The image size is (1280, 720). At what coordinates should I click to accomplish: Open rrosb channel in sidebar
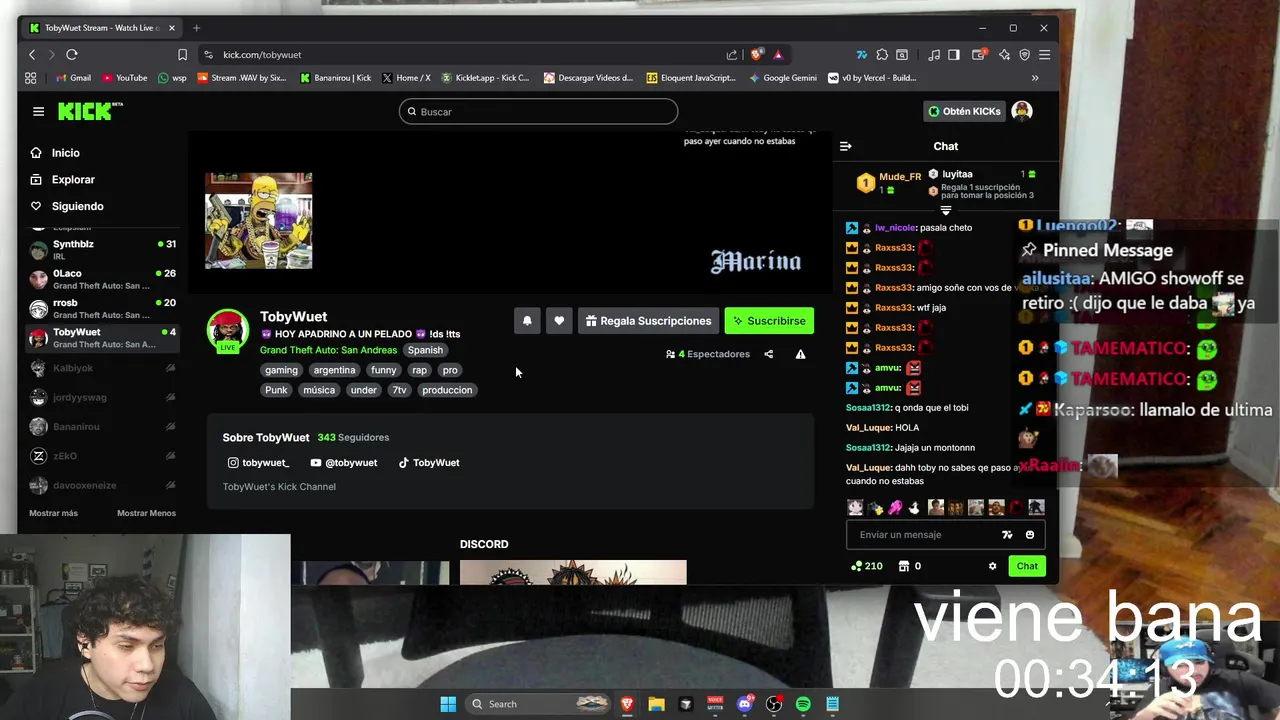point(102,308)
